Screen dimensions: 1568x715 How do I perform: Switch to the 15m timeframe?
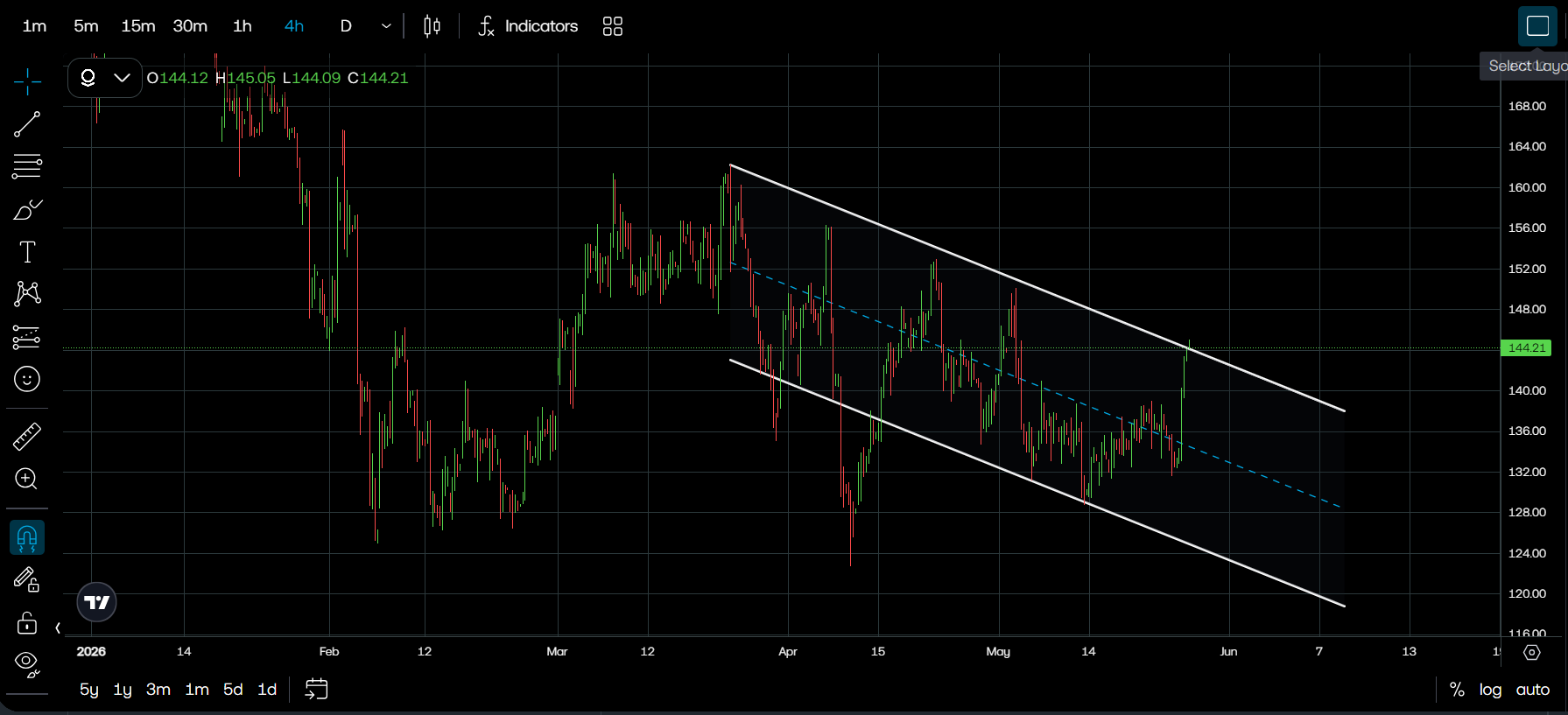coord(138,26)
